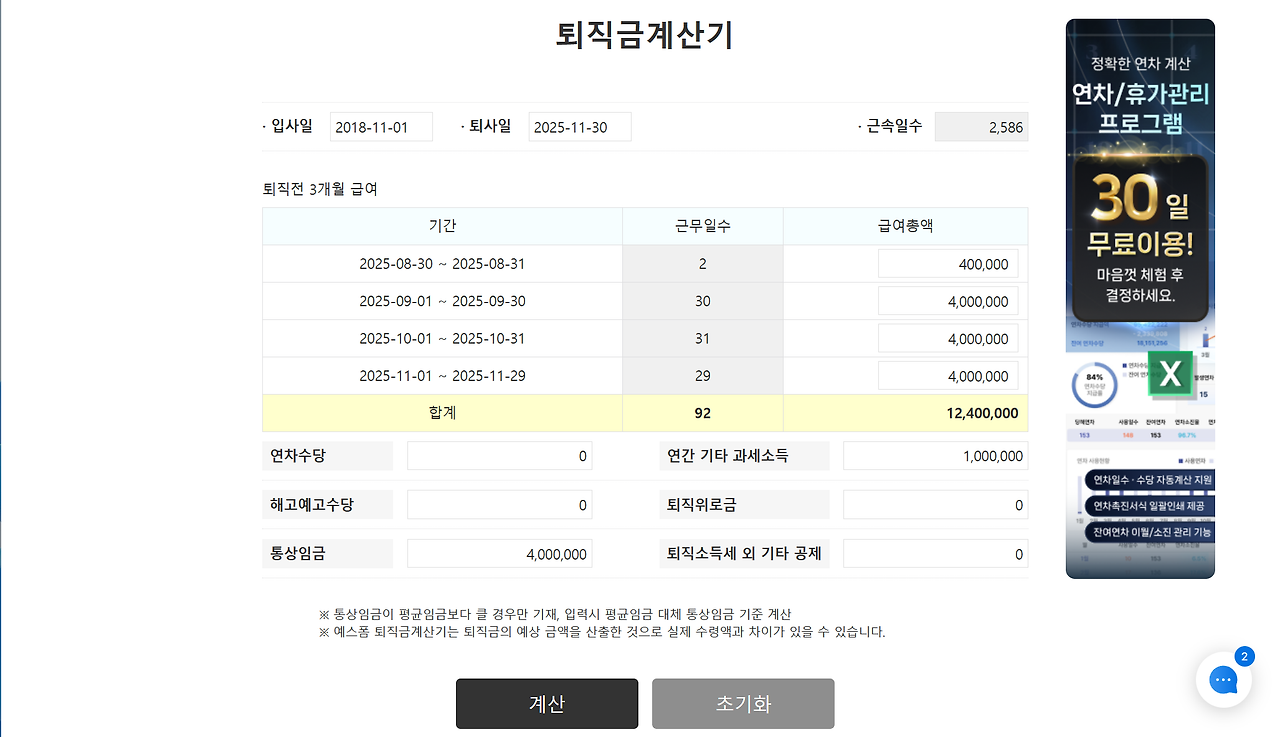1280x737 pixels.
Task: Click the 퇴직소득세 외 기타 공제 input field
Action: pyautogui.click(x=935, y=554)
